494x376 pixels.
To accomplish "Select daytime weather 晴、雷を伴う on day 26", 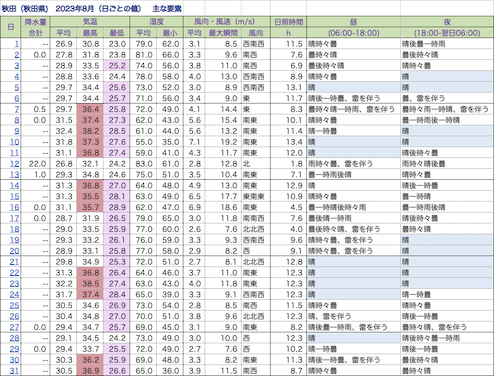I will (329, 317).
